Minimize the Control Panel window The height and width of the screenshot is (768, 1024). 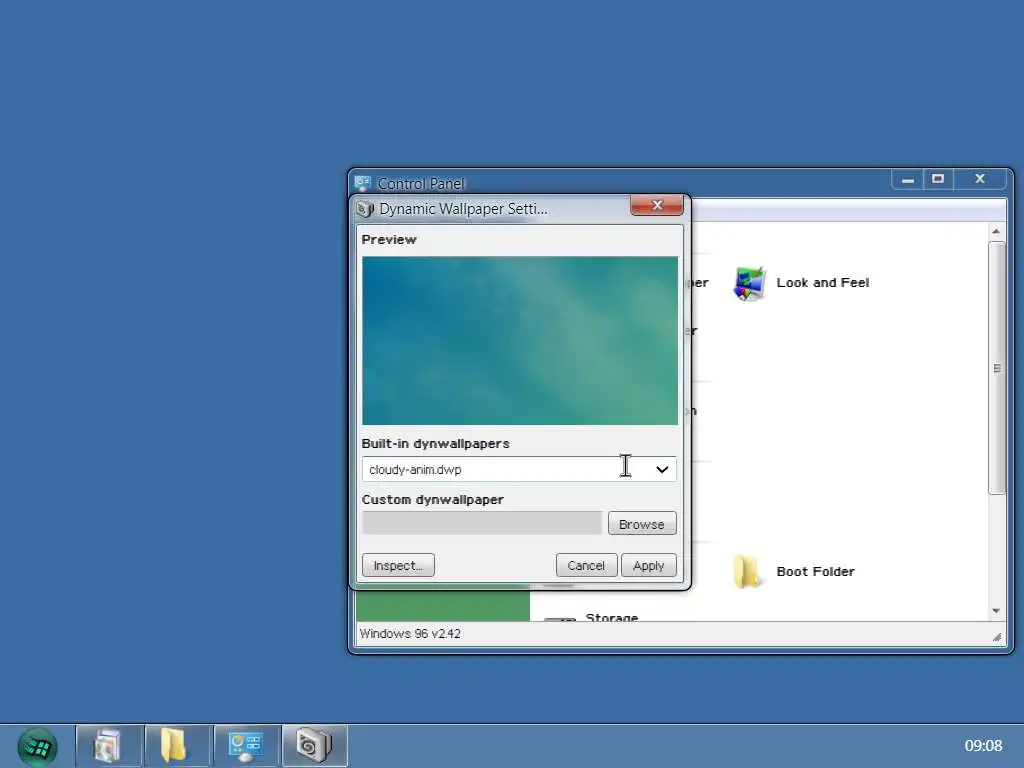[908, 179]
